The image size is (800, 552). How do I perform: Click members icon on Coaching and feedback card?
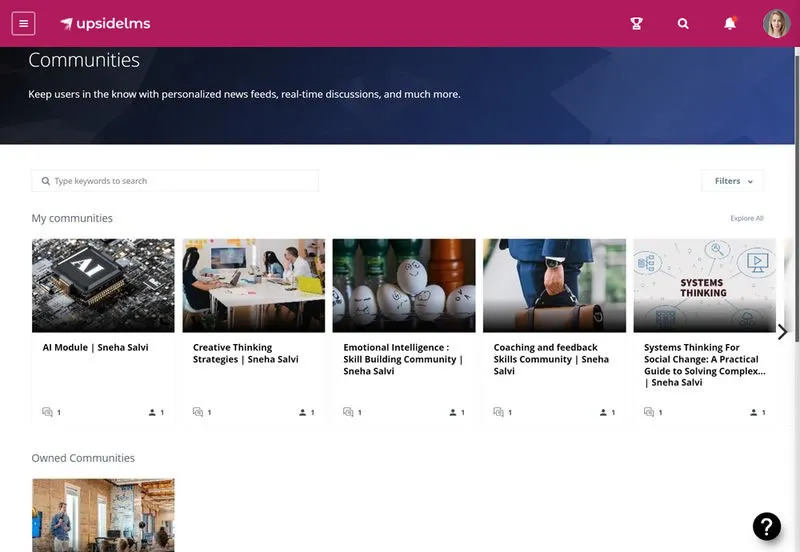coord(603,412)
